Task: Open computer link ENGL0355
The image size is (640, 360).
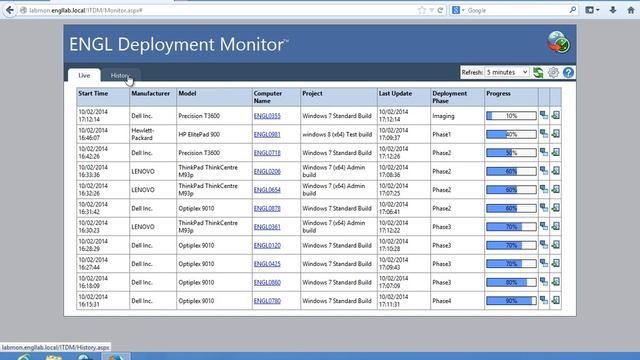Action: tap(267, 116)
